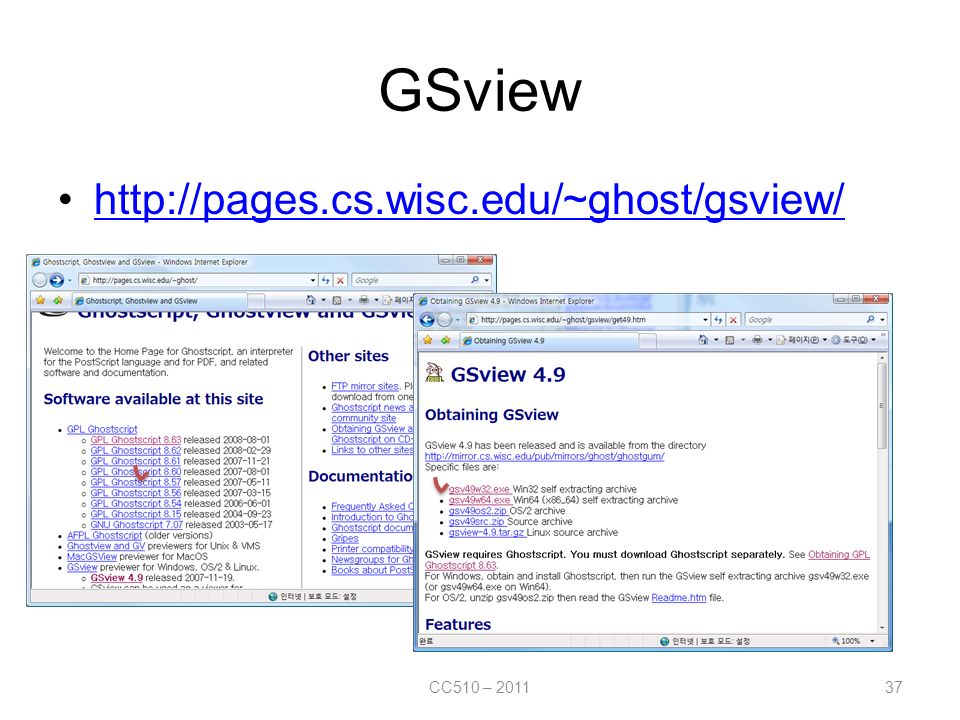Click scrollbar down arrow in GSview window
This screenshot has height=720, width=960.
coord(882,628)
